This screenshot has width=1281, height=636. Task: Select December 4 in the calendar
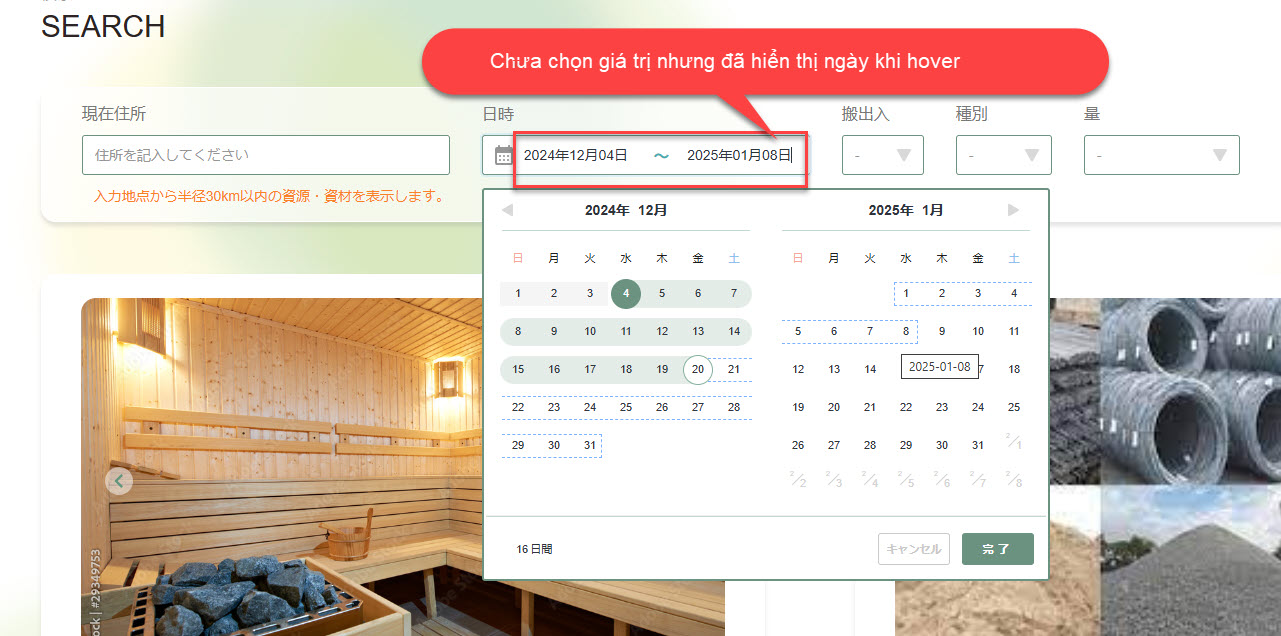coord(626,294)
